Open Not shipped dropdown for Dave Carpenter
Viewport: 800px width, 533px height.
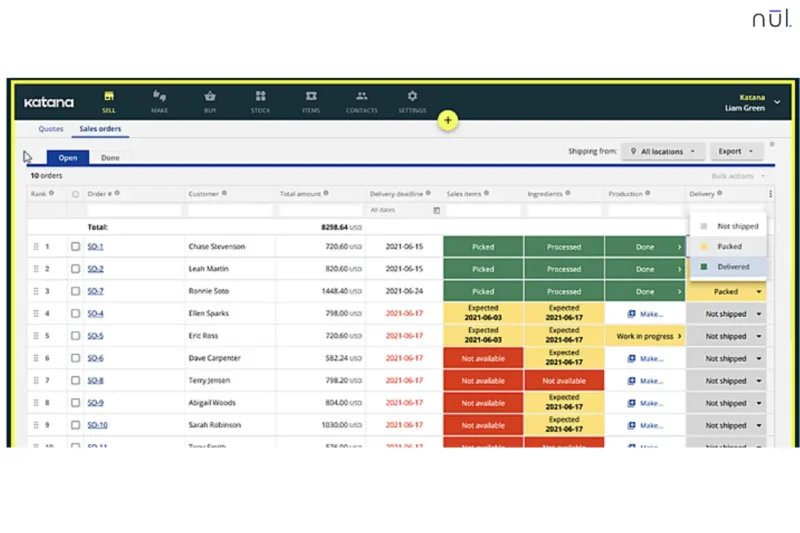(x=727, y=359)
